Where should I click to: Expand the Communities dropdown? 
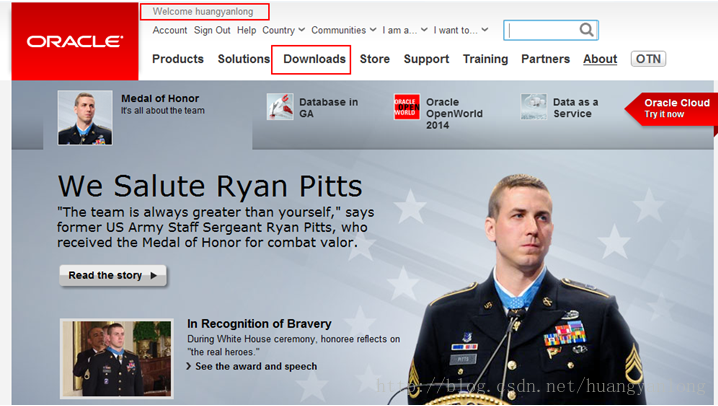[344, 30]
